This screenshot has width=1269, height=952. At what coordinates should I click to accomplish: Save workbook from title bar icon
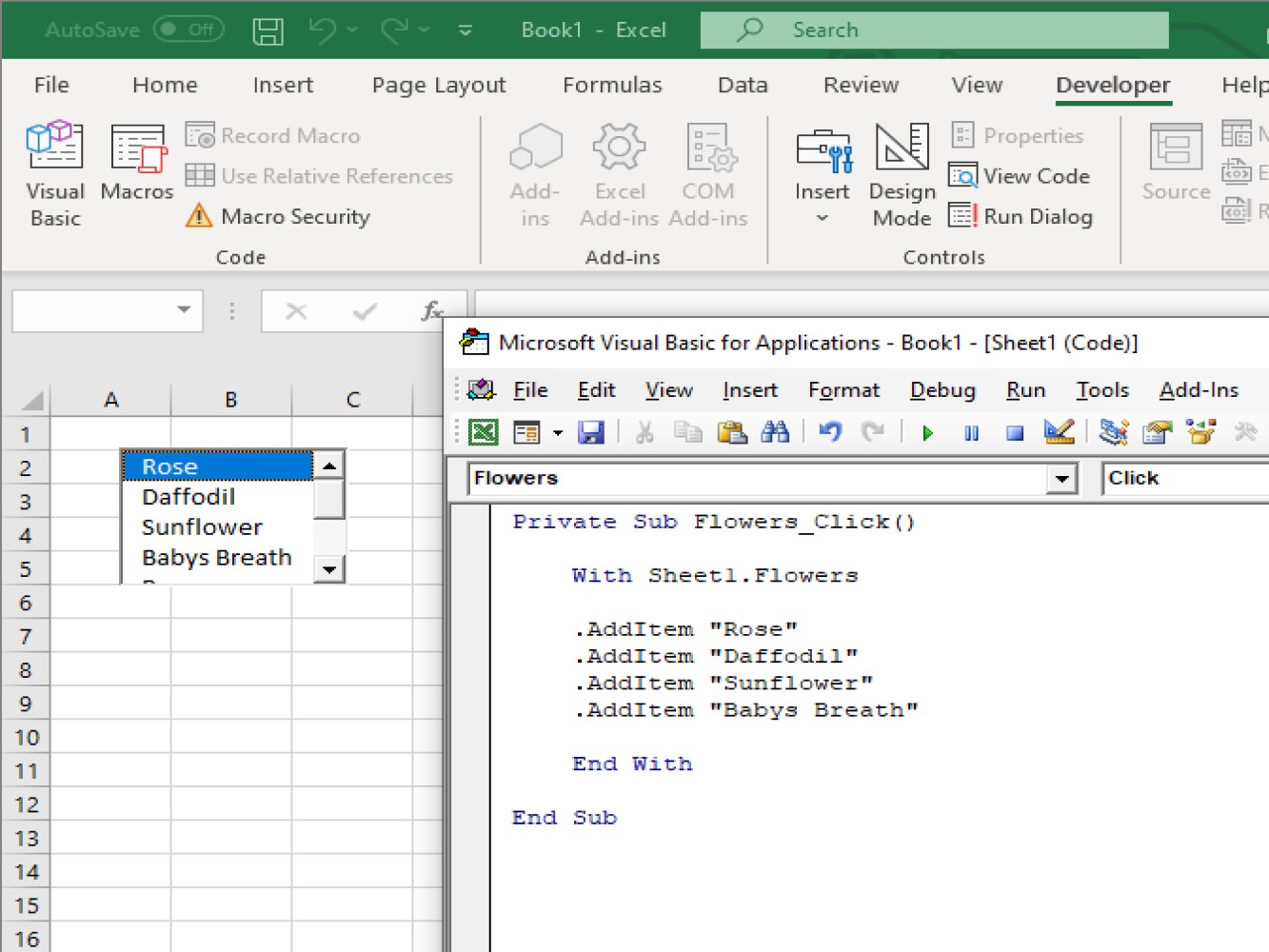pos(268,30)
